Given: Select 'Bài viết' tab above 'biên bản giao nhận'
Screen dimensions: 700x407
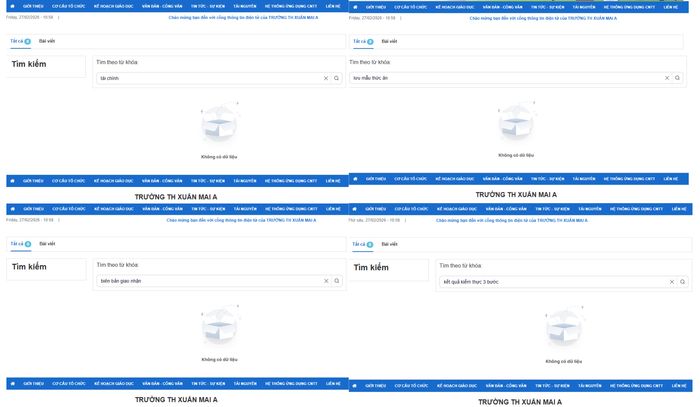Looking at the screenshot, I should click(47, 243).
